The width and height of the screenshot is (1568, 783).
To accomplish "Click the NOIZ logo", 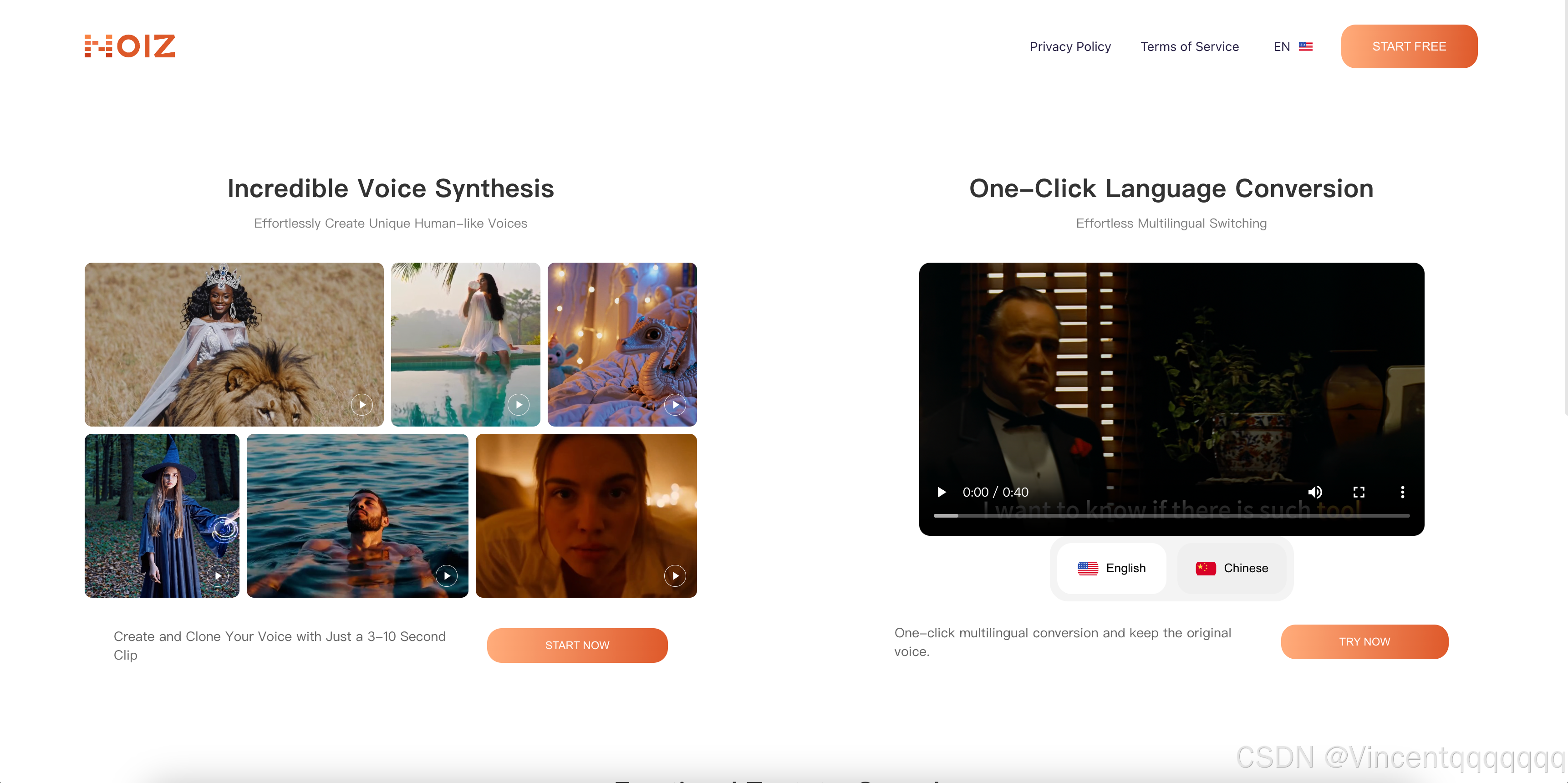I will point(130,46).
